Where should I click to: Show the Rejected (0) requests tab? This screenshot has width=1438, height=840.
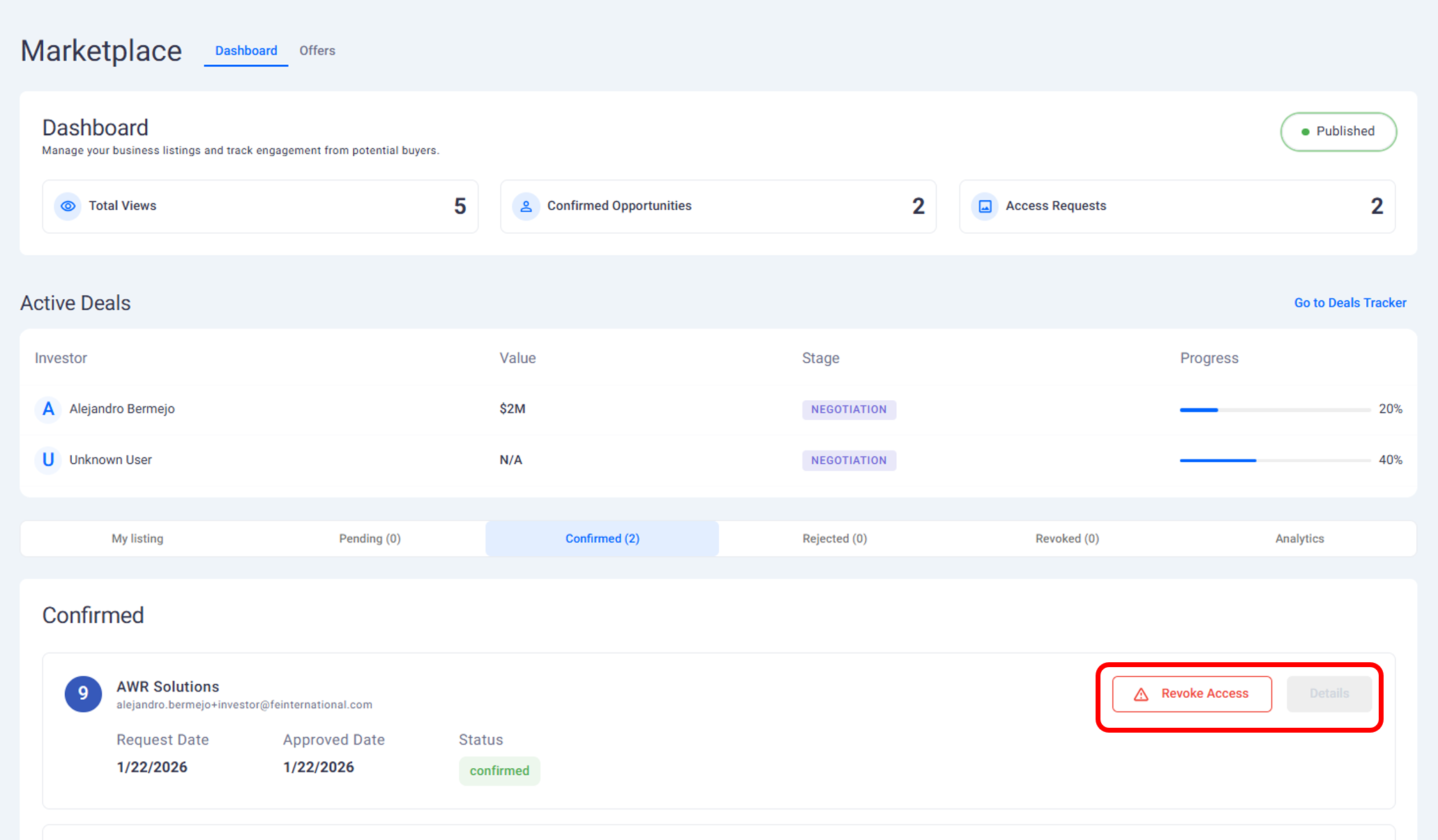[x=835, y=539]
